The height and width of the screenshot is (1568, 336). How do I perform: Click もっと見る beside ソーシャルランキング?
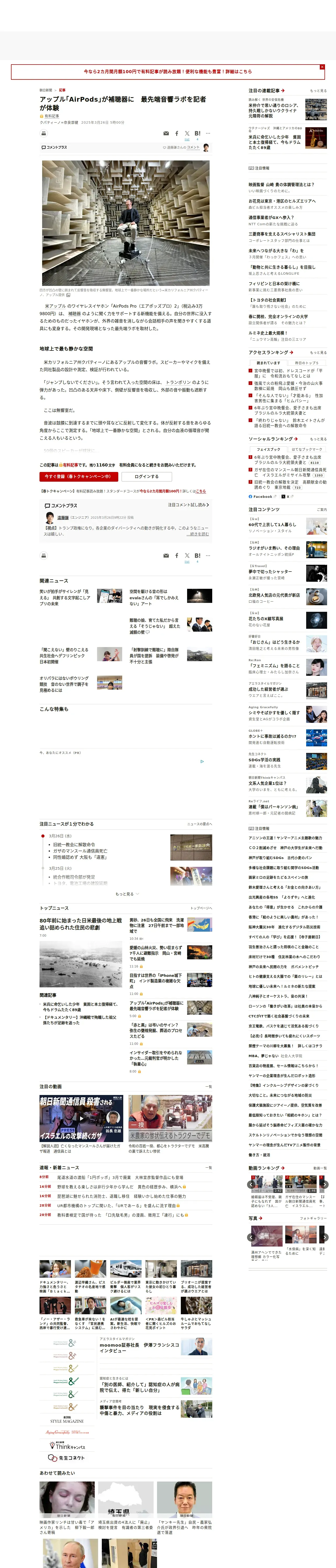pyautogui.click(x=318, y=439)
